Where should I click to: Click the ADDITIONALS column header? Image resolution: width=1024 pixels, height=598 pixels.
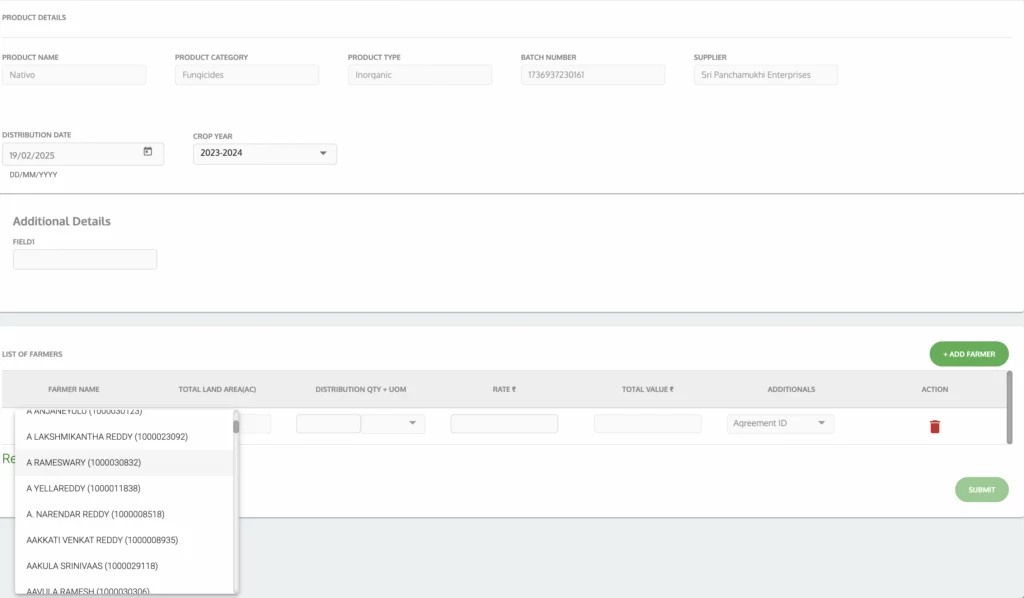pos(791,389)
